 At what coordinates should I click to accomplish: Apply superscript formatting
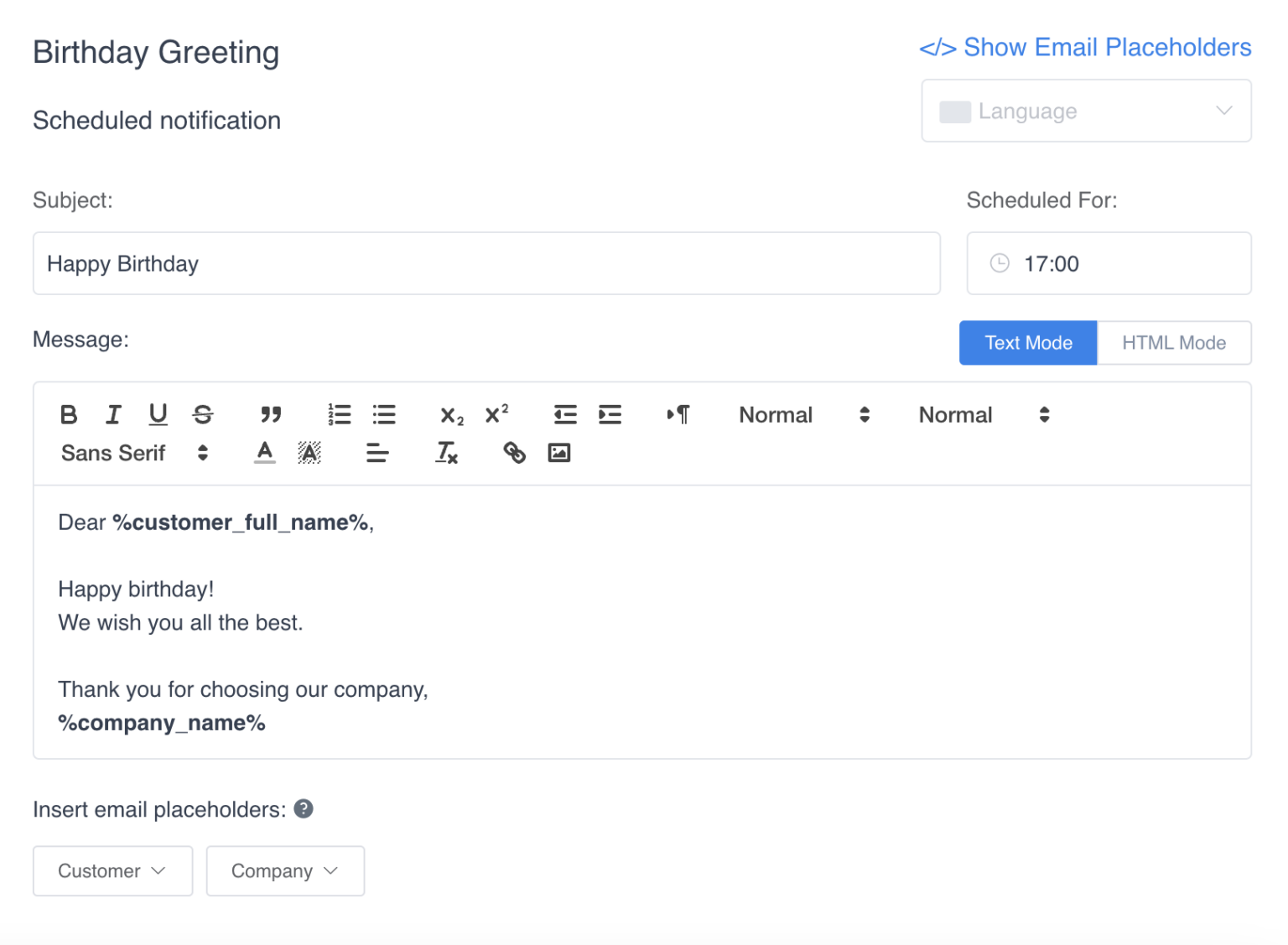tap(496, 414)
